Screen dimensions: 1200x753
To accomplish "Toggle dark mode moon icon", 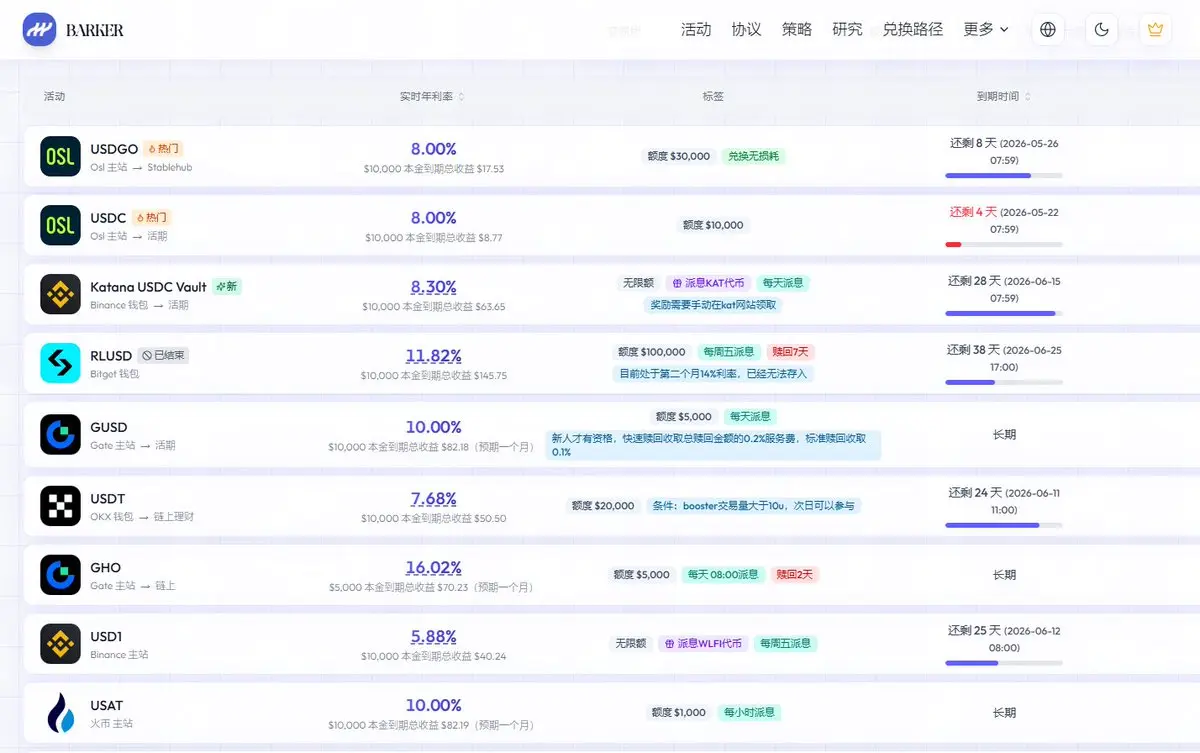I will [1102, 29].
